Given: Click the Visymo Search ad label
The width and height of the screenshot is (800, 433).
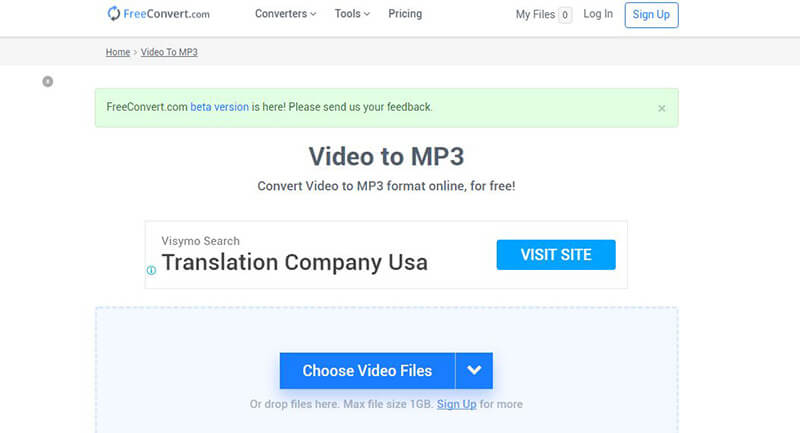Looking at the screenshot, I should click(201, 241).
